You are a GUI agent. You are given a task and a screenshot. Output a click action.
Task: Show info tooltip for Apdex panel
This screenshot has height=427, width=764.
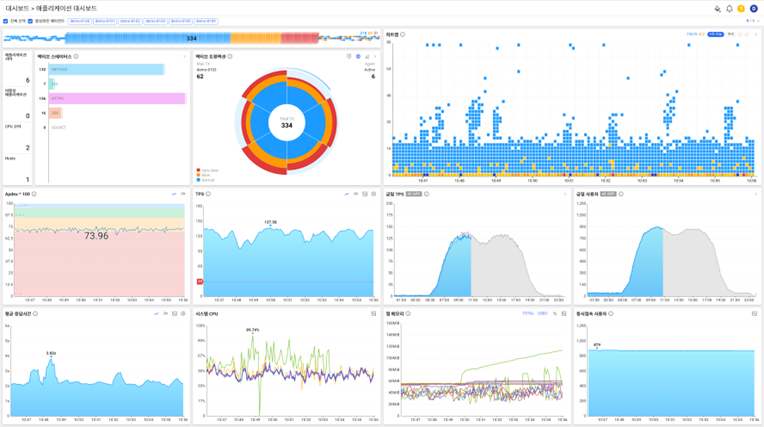point(34,194)
